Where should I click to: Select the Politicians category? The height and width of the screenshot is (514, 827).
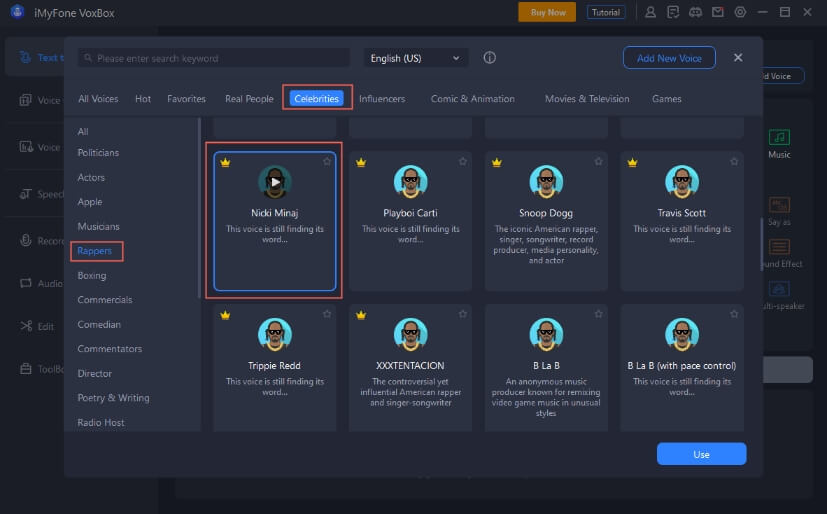click(98, 153)
